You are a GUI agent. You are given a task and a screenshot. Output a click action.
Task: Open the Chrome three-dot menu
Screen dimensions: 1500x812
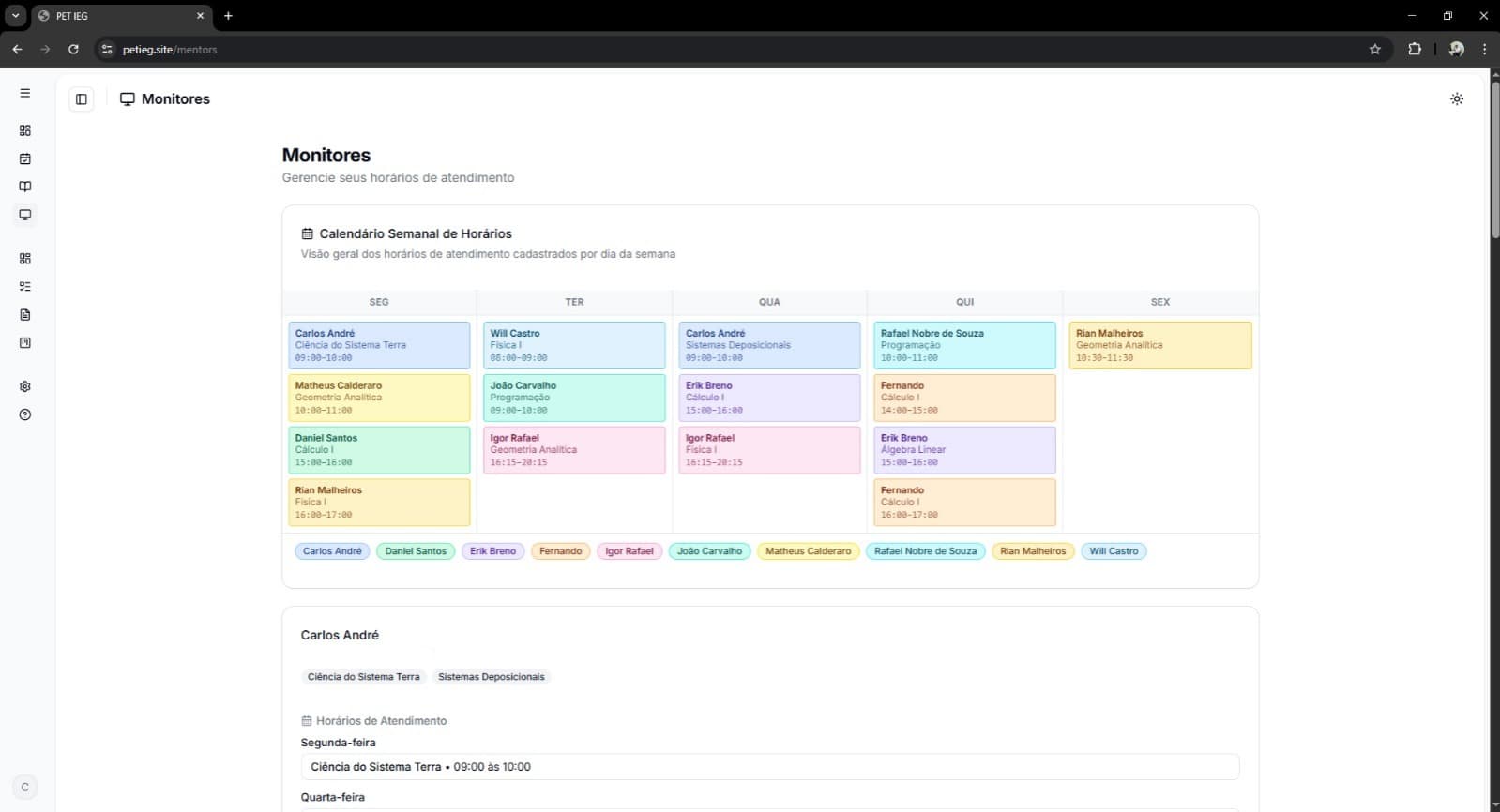(x=1484, y=49)
